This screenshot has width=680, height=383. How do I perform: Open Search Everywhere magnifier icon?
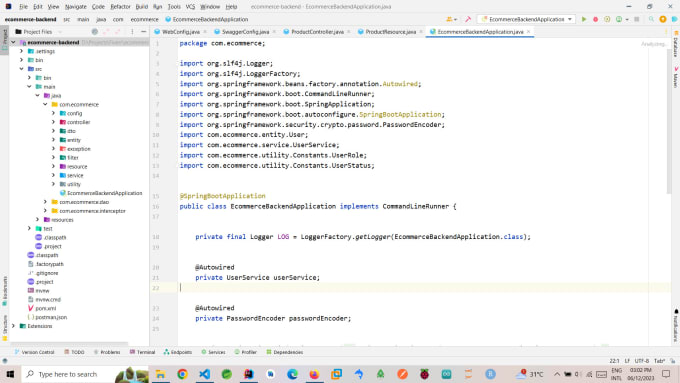coord(651,19)
